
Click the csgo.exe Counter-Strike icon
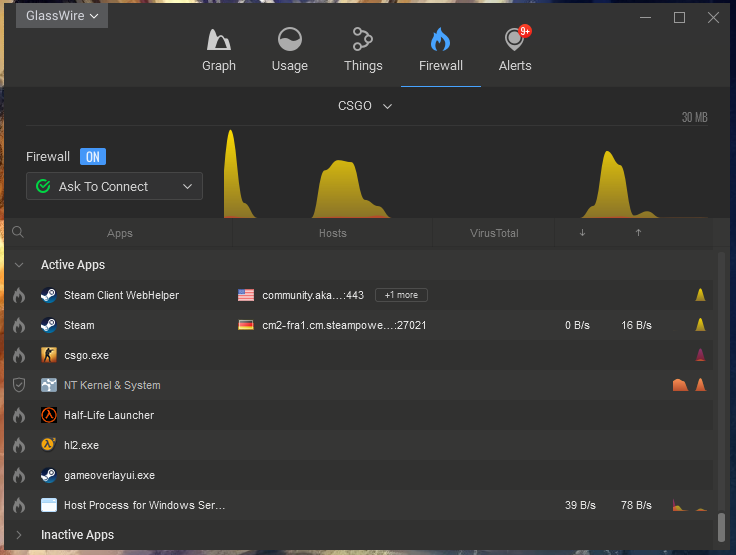[x=49, y=355]
